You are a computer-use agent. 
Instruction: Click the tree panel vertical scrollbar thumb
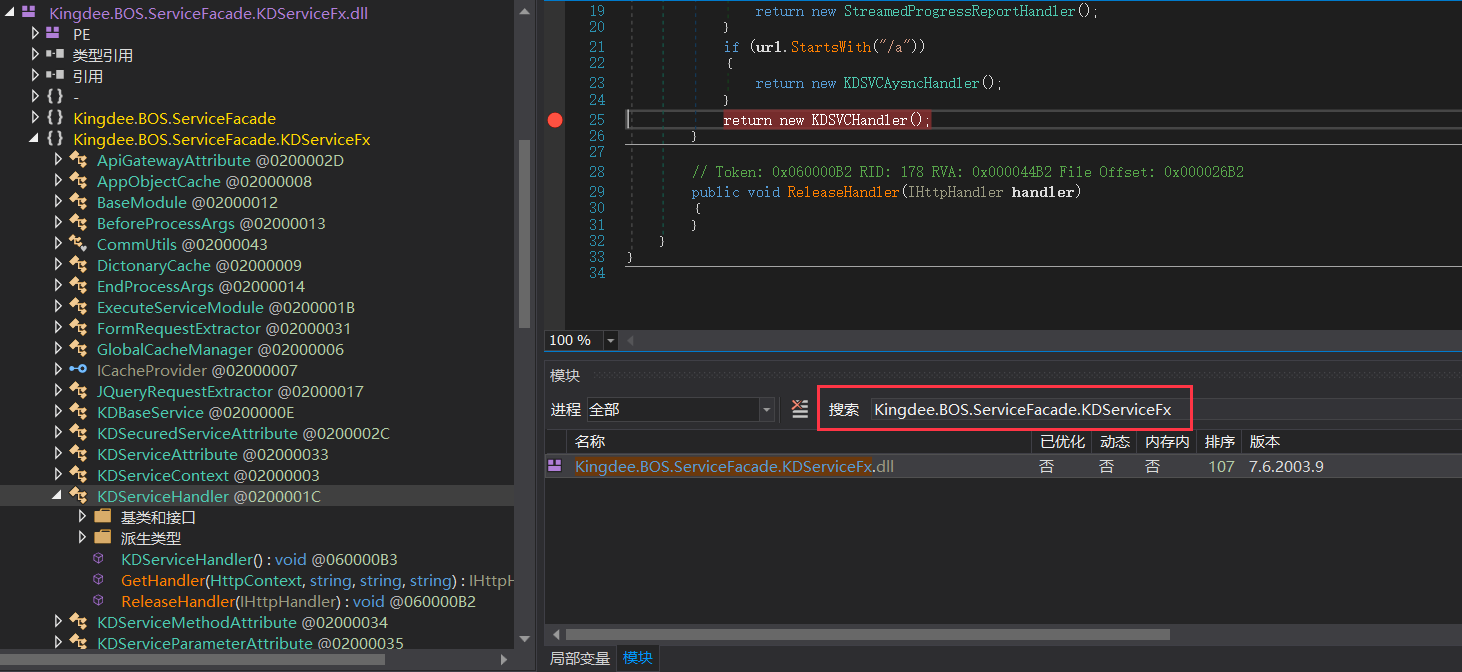525,234
